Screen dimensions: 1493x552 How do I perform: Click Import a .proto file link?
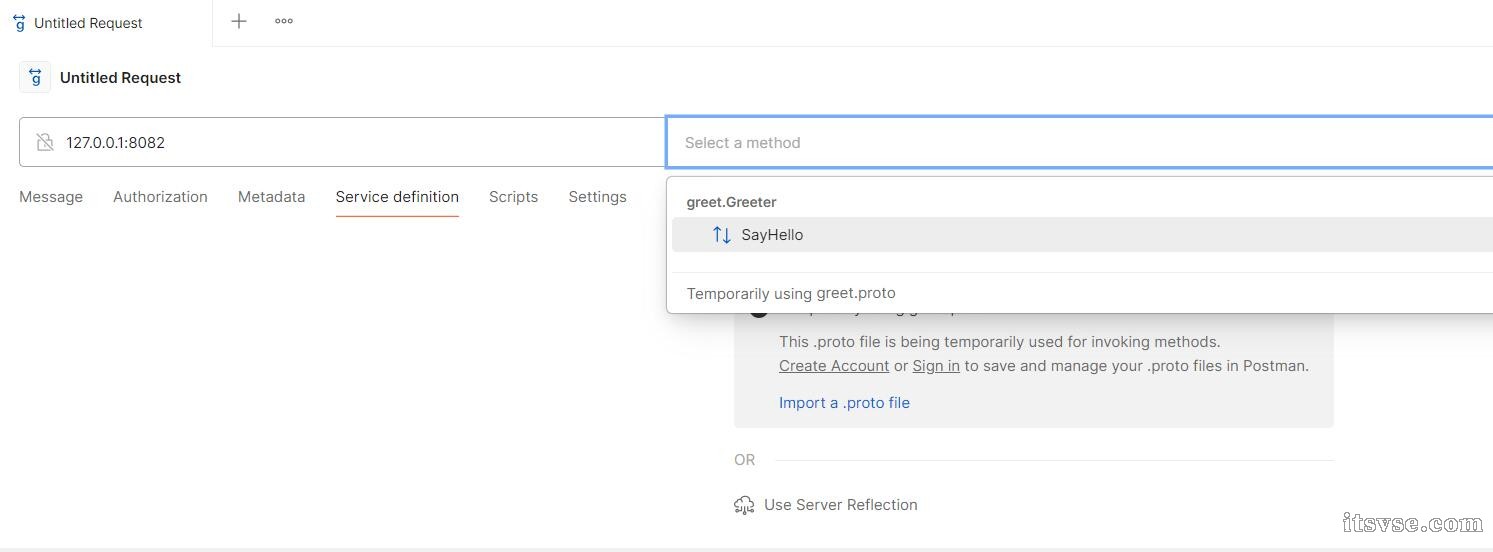(x=844, y=403)
